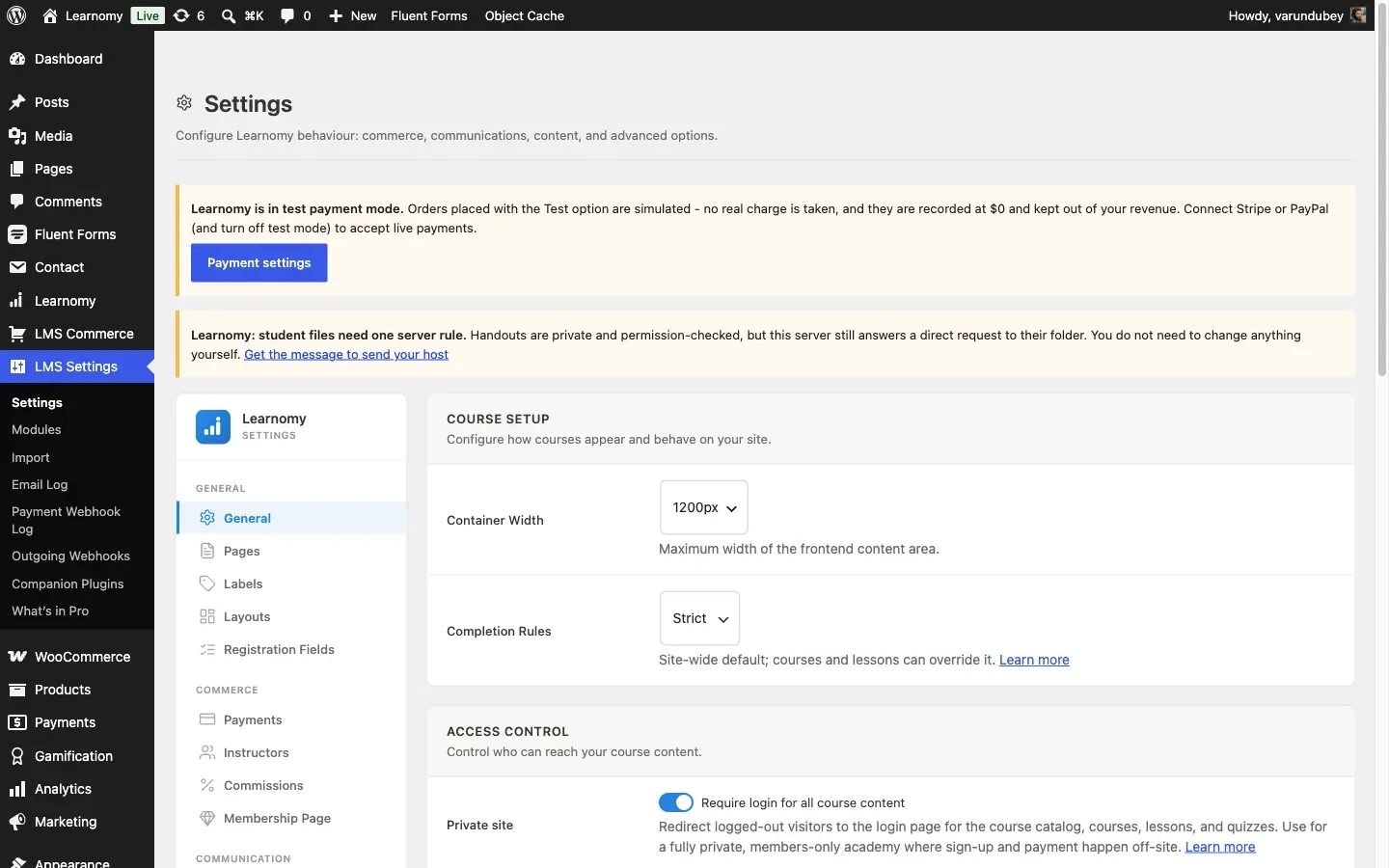Image resolution: width=1389 pixels, height=868 pixels.
Task: Click the Posts pin icon
Action: pos(17,102)
